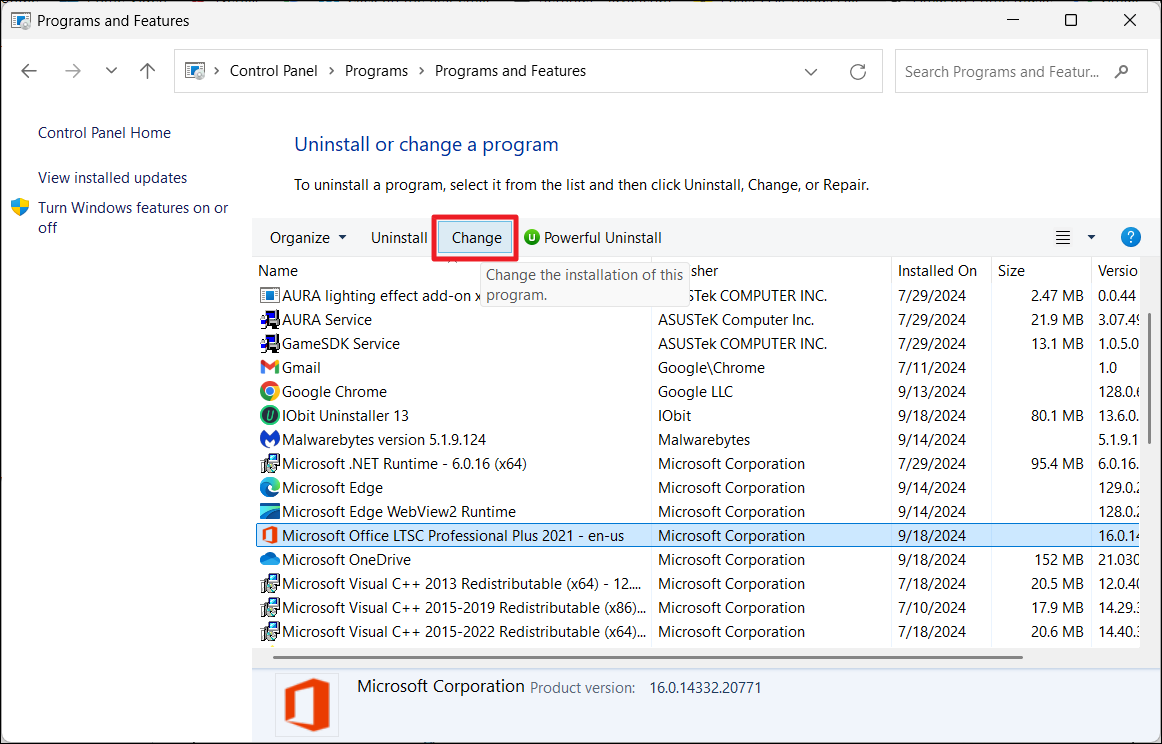Viewport: 1162px width, 744px height.
Task: Click the Gmail icon in the list
Action: [x=269, y=368]
